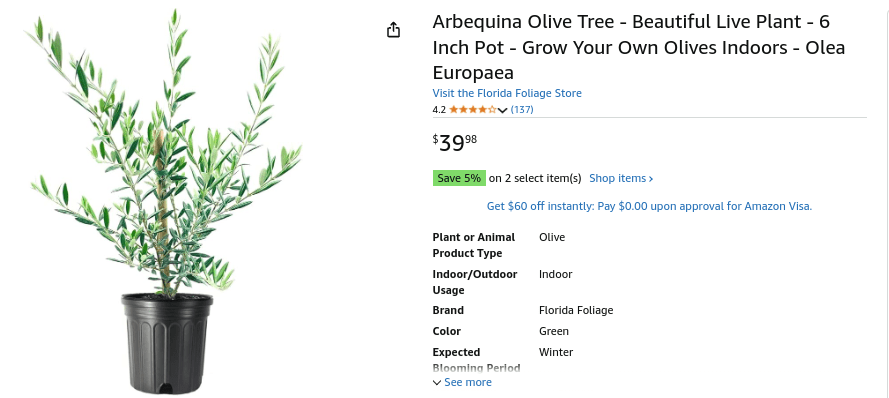Click the 4.2 rating number
This screenshot has width=889, height=398.
tap(439, 109)
